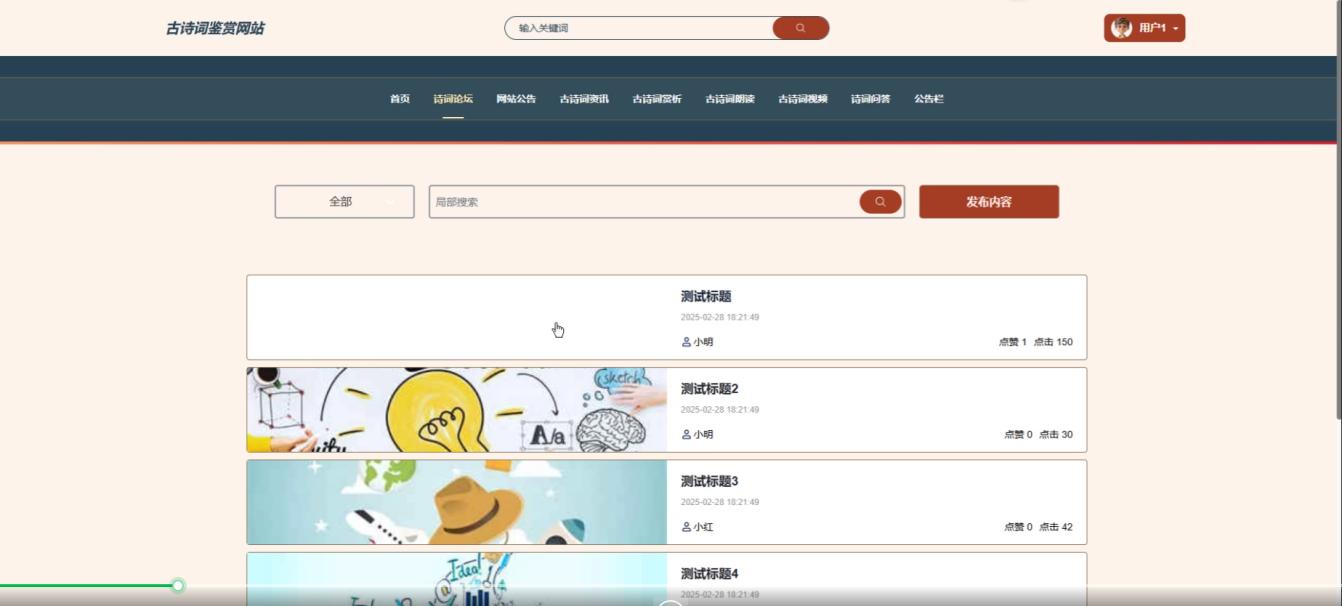
Task: Click user icon beside 小红 in 测试标题3 card
Action: pyautogui.click(x=686, y=527)
